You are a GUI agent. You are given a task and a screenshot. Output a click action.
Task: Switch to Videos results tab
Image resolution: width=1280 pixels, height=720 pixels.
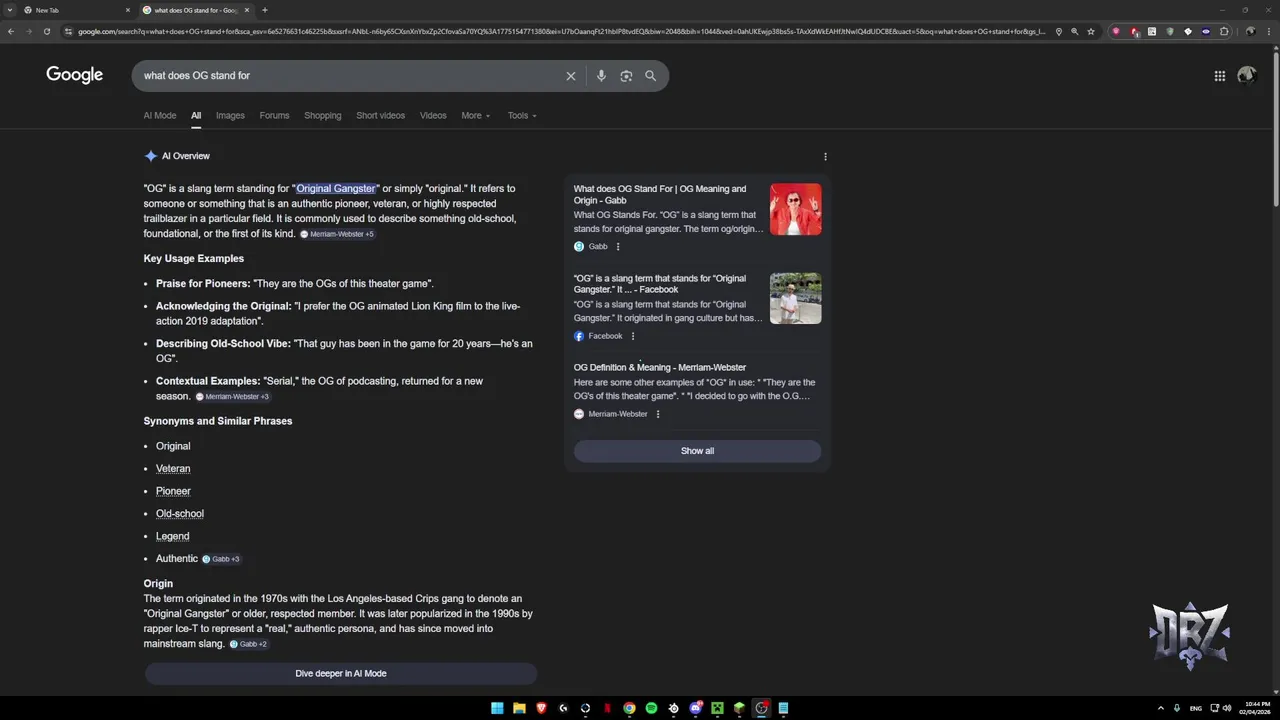coord(433,115)
